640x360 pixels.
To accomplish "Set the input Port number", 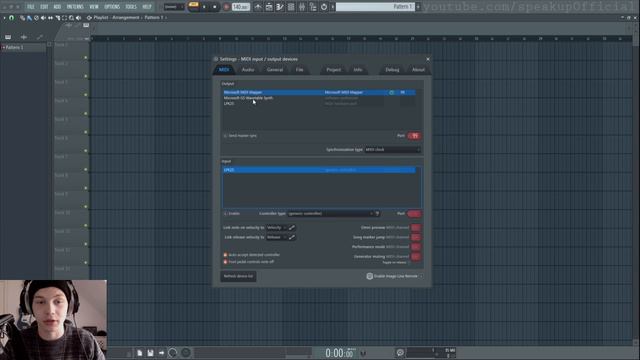I will point(414,214).
